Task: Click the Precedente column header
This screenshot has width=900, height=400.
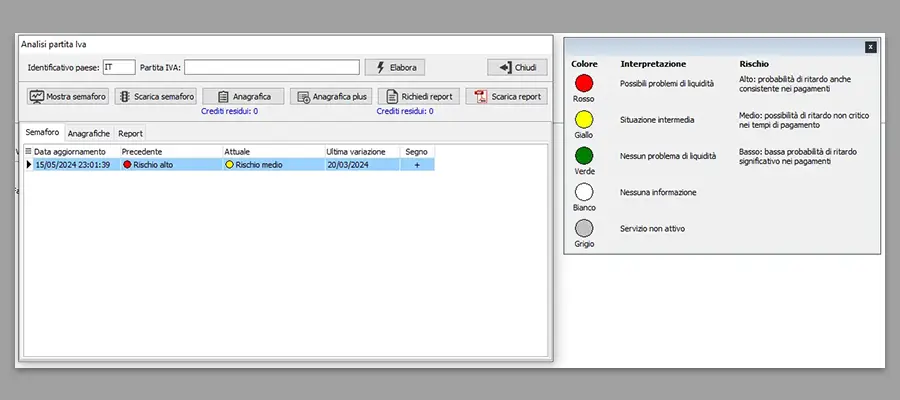Action: coord(171,152)
